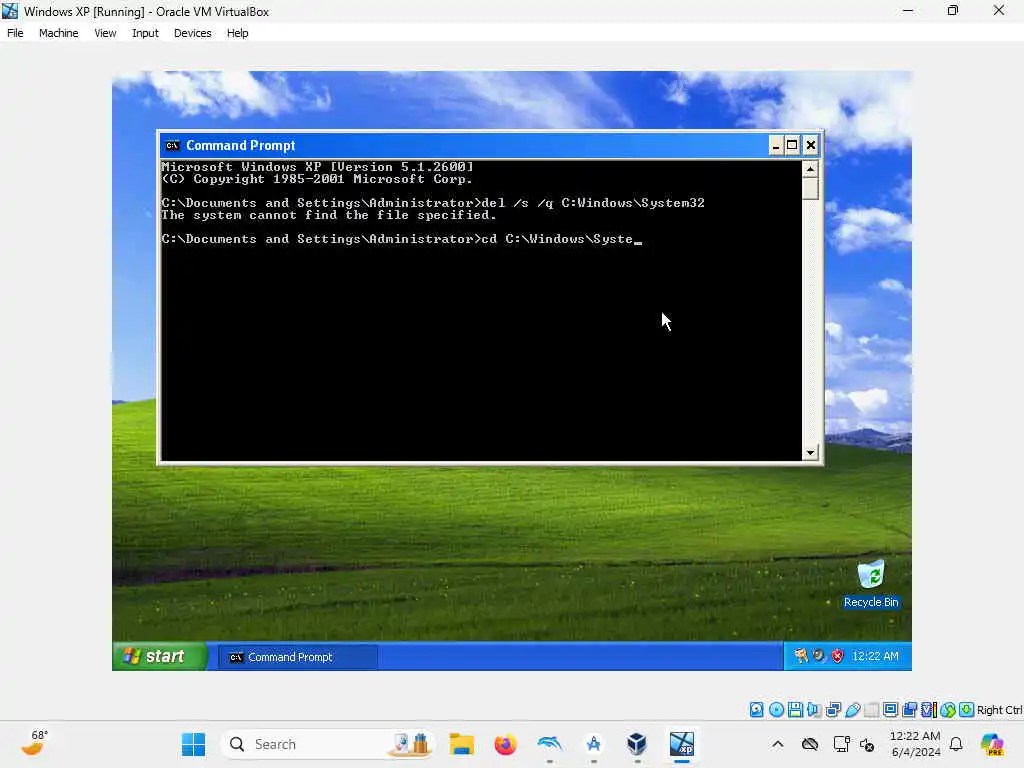Click the XP red security shield icon

pyautogui.click(x=837, y=656)
